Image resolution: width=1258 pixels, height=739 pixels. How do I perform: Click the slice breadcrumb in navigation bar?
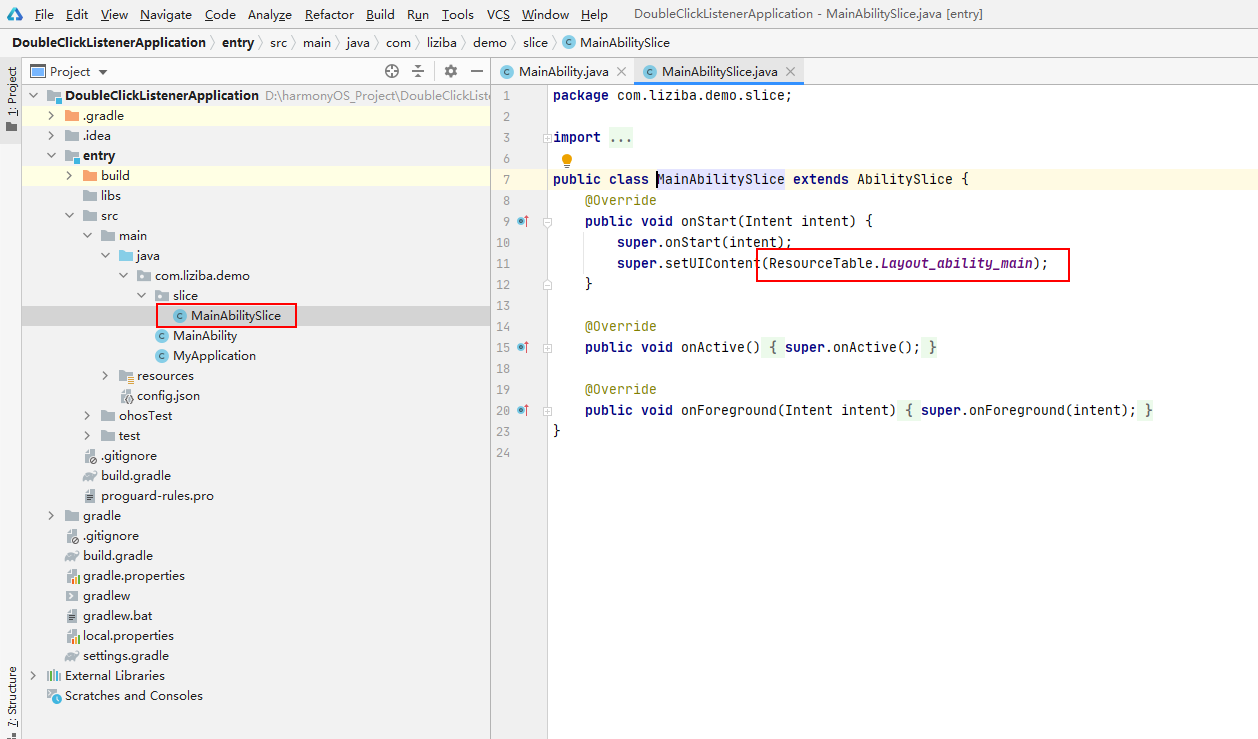tap(535, 43)
